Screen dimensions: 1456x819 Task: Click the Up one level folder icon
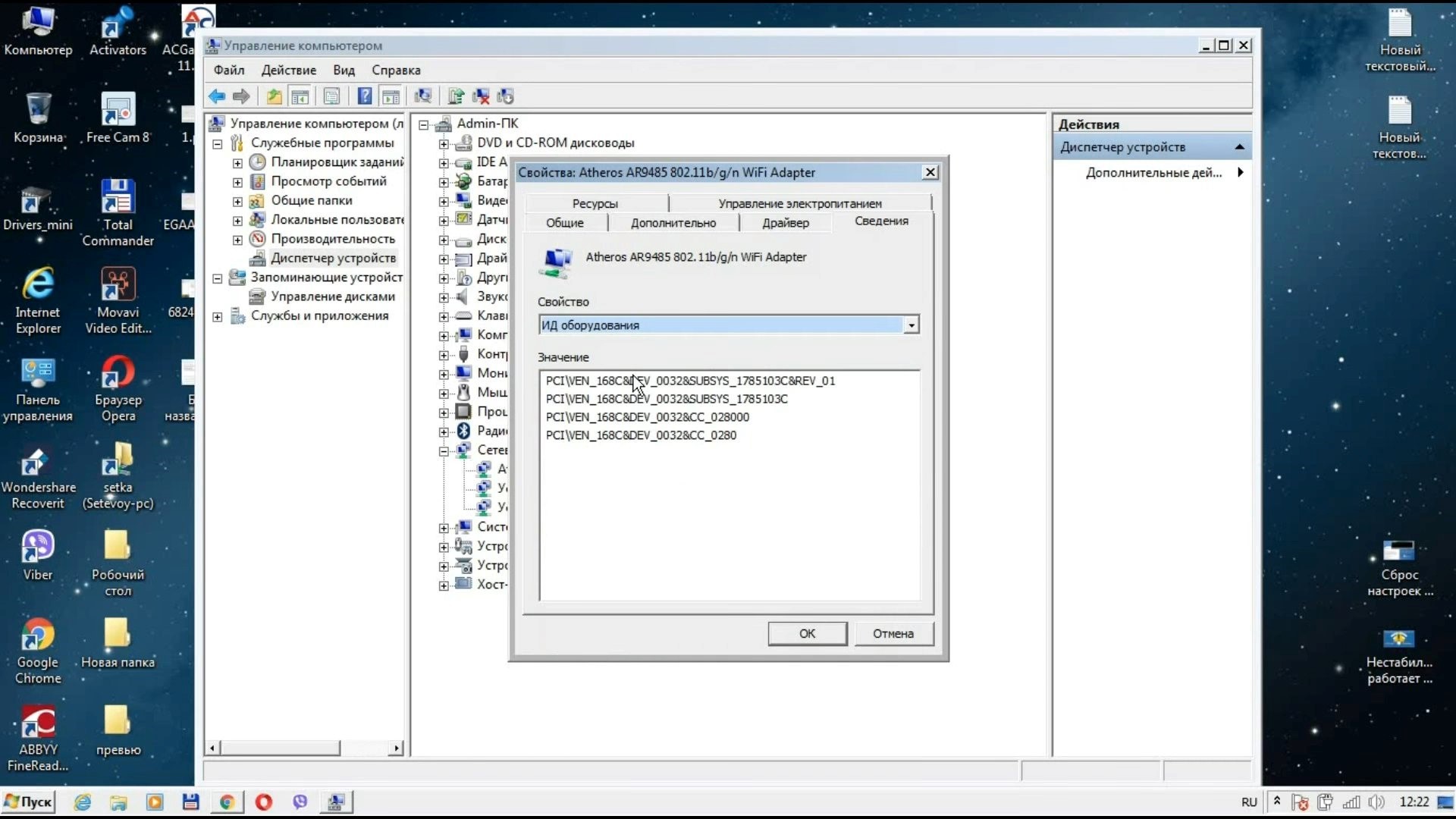click(x=274, y=96)
